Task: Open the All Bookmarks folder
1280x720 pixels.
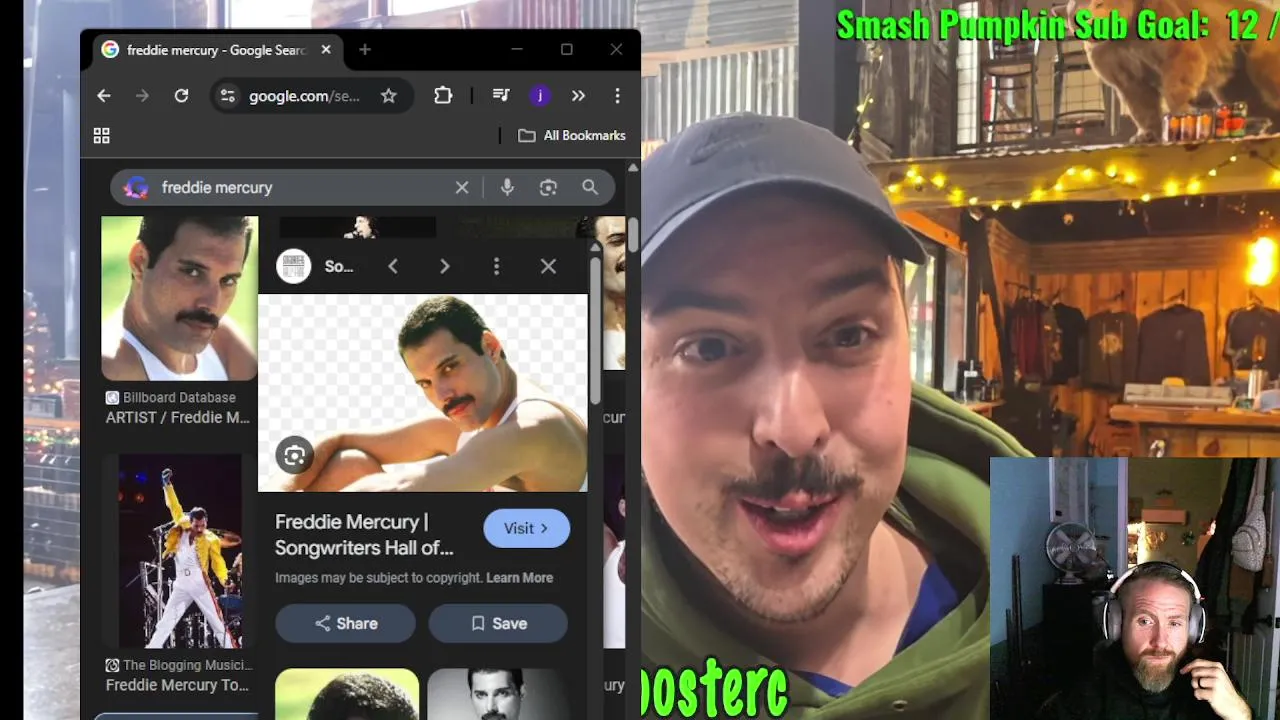Action: click(x=571, y=136)
